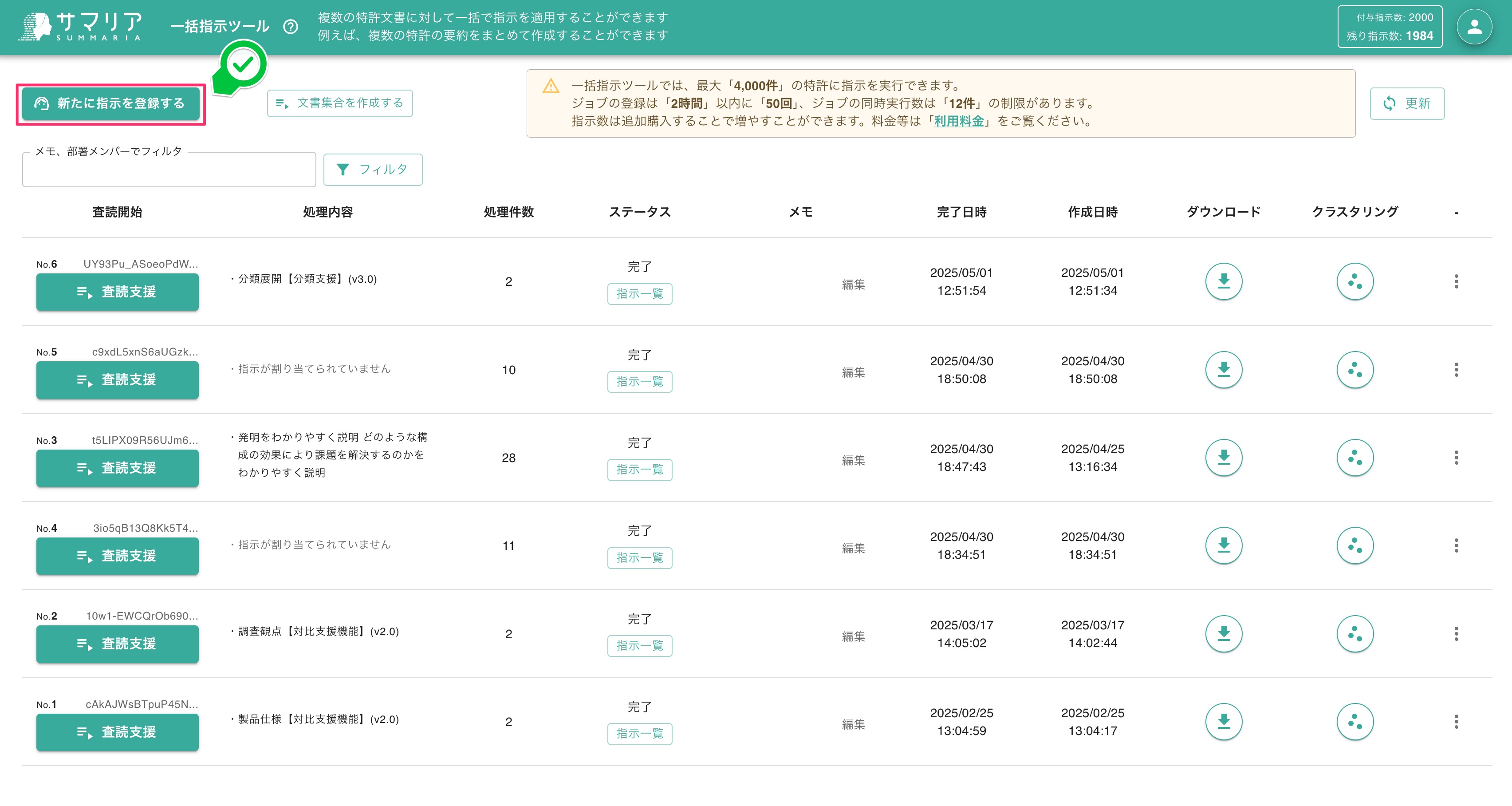
Task: Download results for job No.2
Action: pyautogui.click(x=1223, y=633)
